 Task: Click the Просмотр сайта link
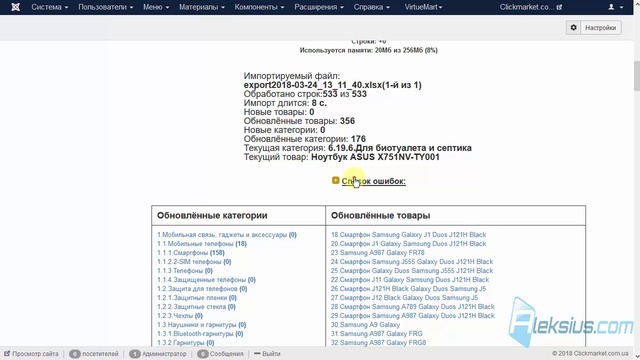(31, 353)
